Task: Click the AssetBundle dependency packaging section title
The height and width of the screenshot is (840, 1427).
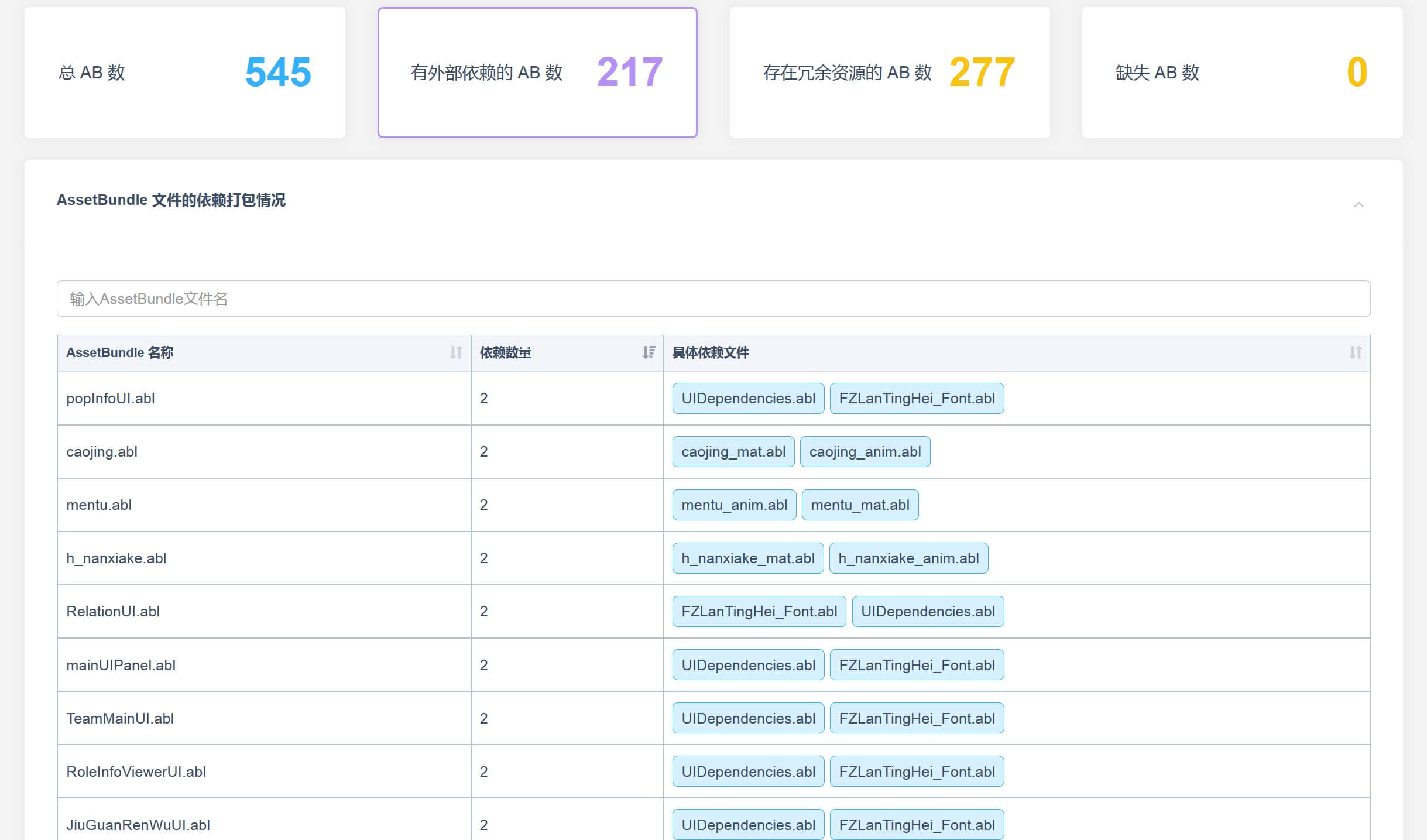Action: tap(171, 200)
